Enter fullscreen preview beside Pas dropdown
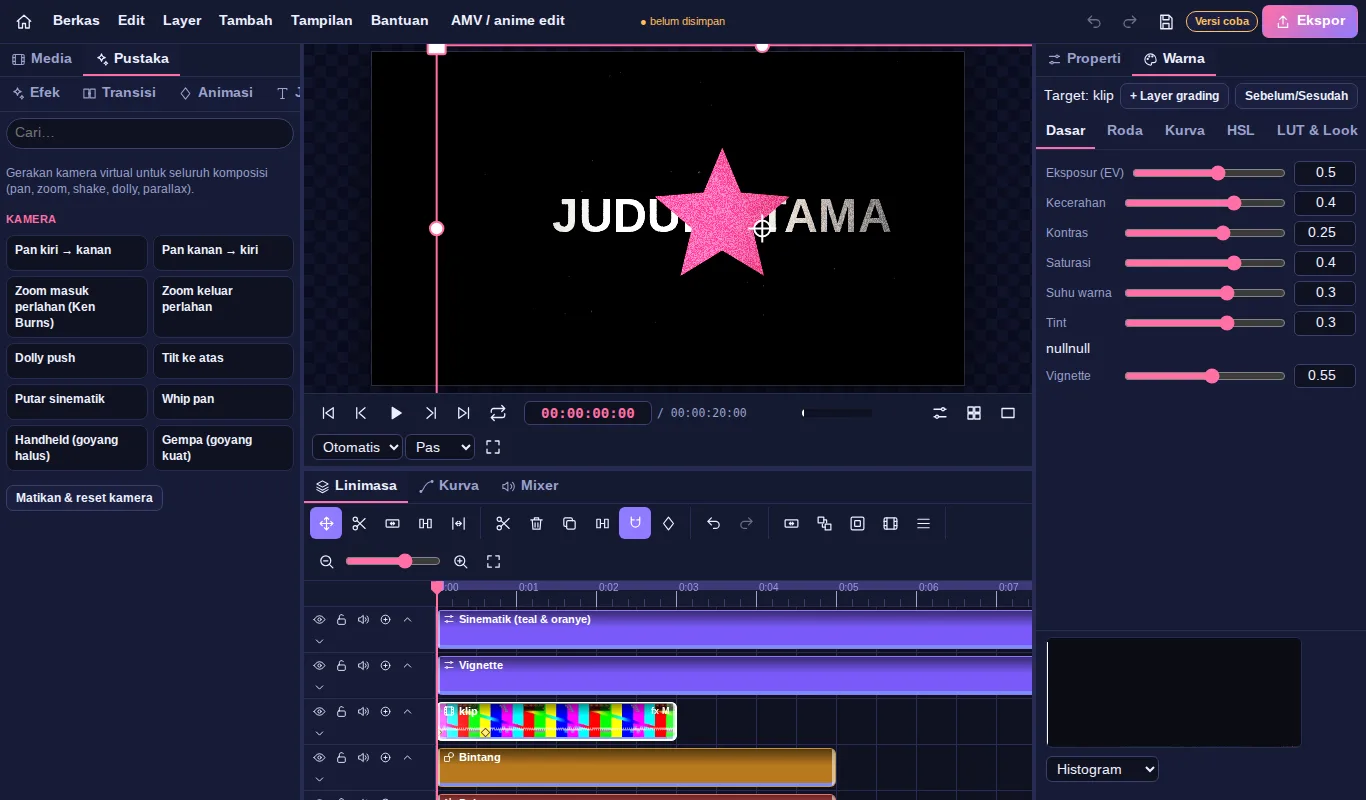 (x=493, y=447)
